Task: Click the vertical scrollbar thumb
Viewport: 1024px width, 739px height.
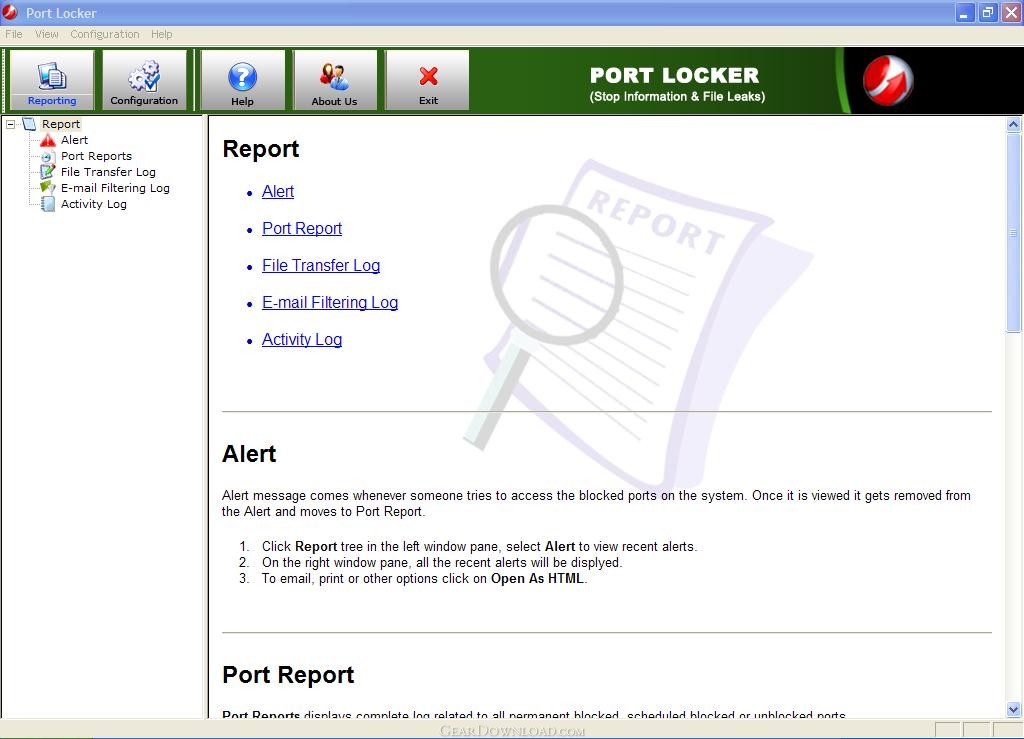Action: (1013, 233)
